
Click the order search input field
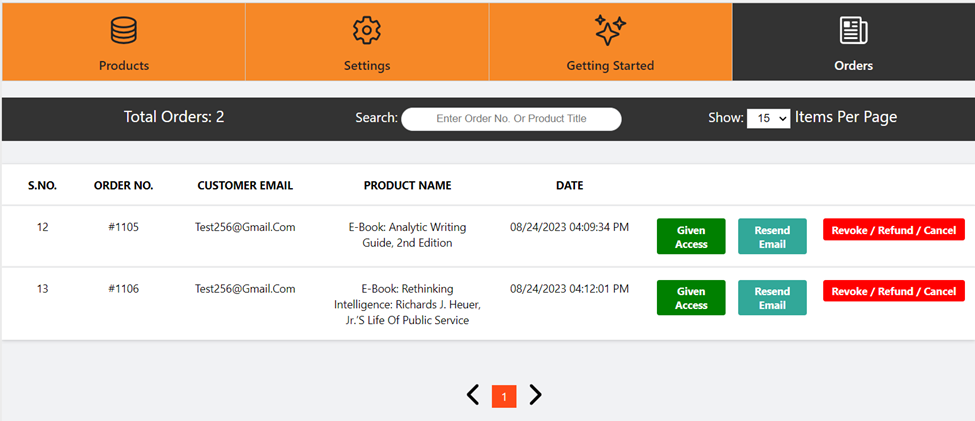click(x=511, y=119)
